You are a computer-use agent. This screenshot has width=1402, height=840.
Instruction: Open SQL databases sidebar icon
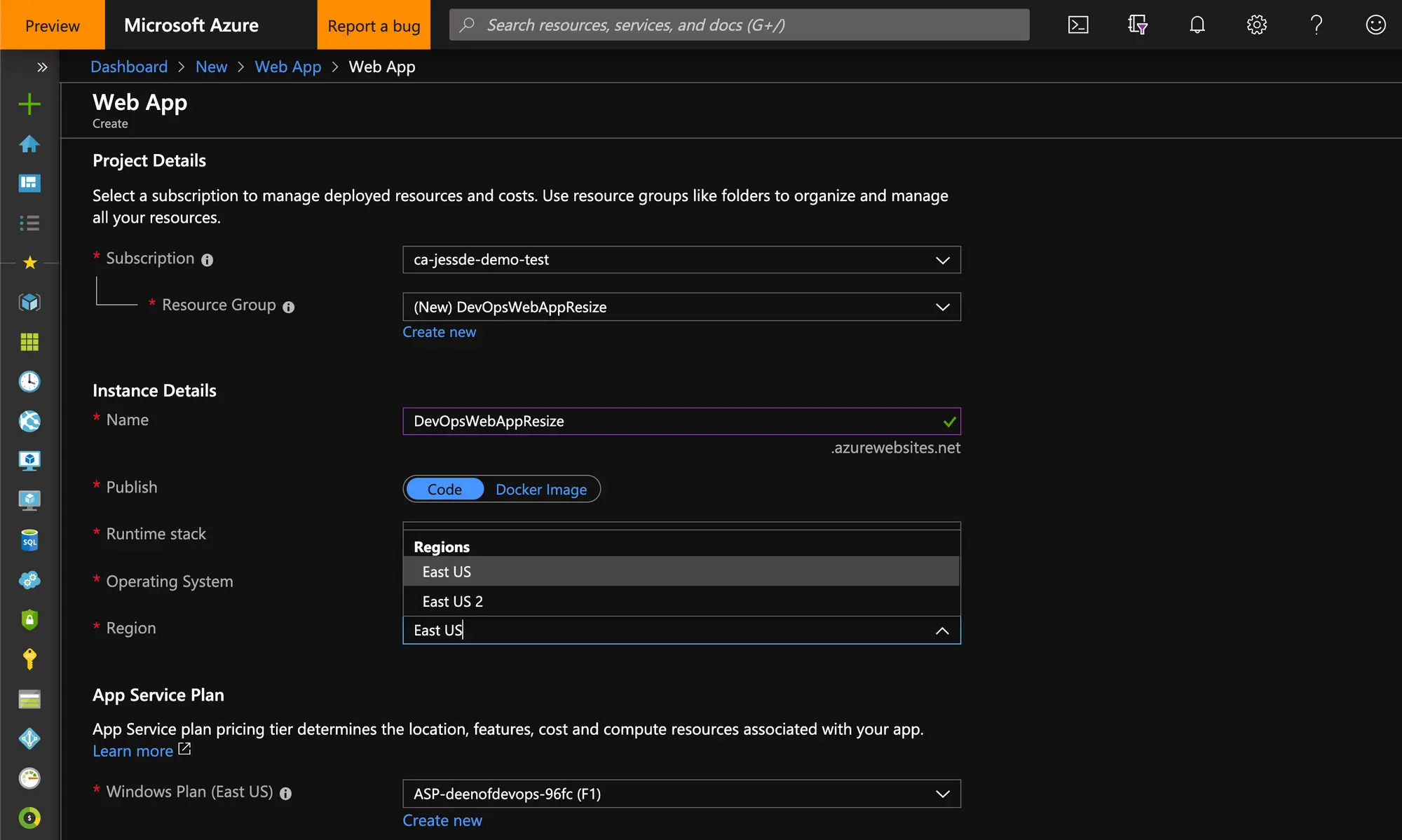(29, 540)
